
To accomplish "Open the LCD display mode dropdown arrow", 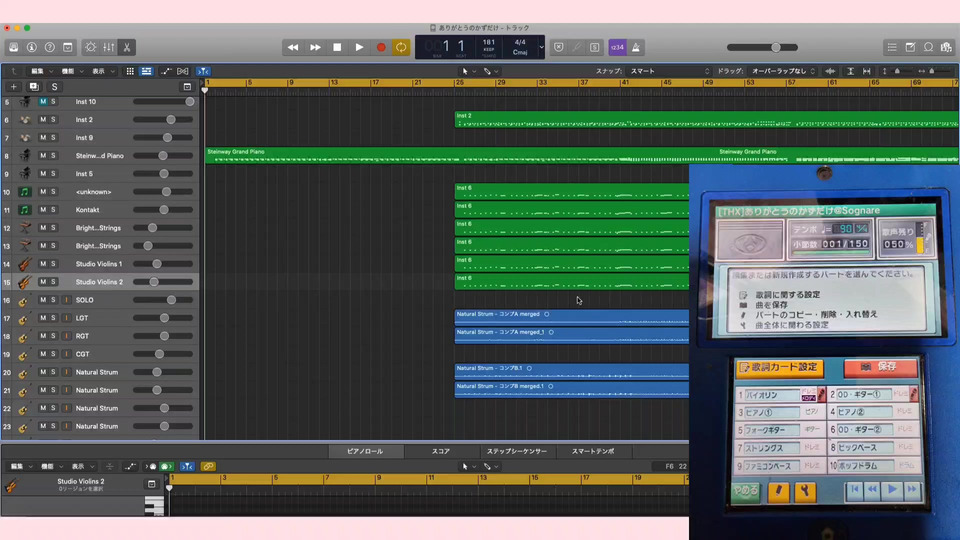I will (x=541, y=47).
